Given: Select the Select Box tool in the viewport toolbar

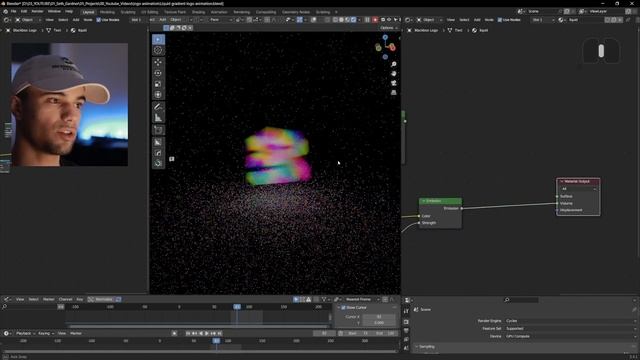Looking at the screenshot, I should 158,40.
